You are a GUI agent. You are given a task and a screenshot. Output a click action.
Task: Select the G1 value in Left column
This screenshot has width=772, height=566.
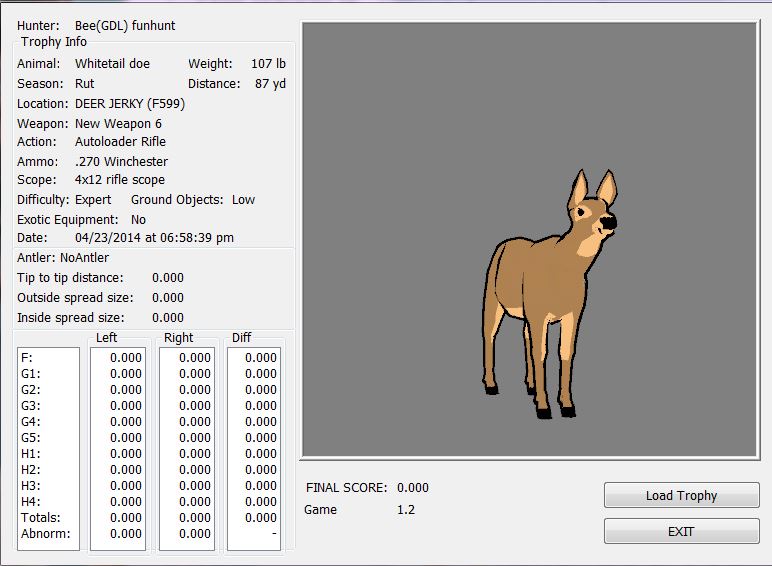125,373
